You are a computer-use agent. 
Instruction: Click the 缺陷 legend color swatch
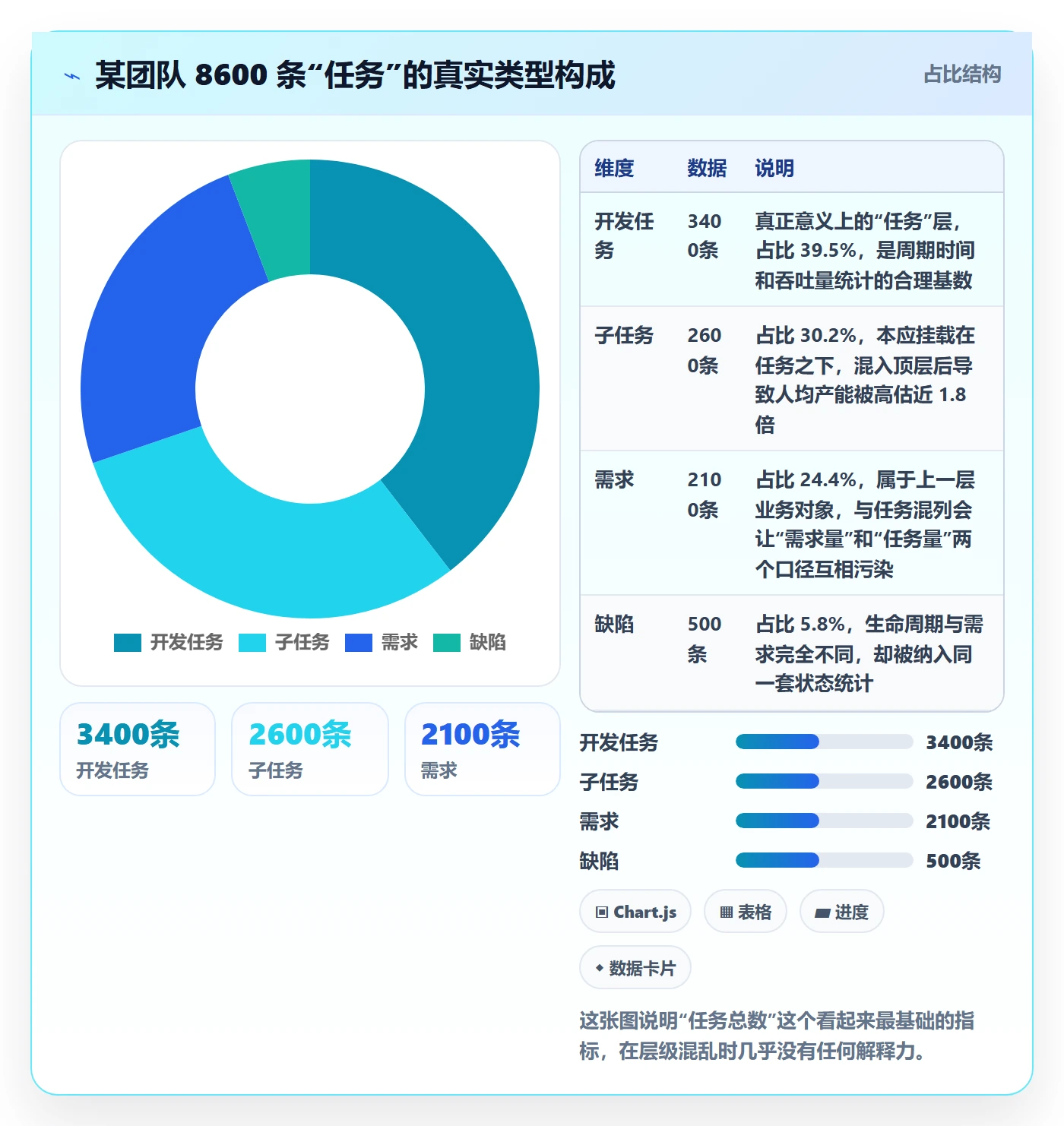tap(447, 643)
